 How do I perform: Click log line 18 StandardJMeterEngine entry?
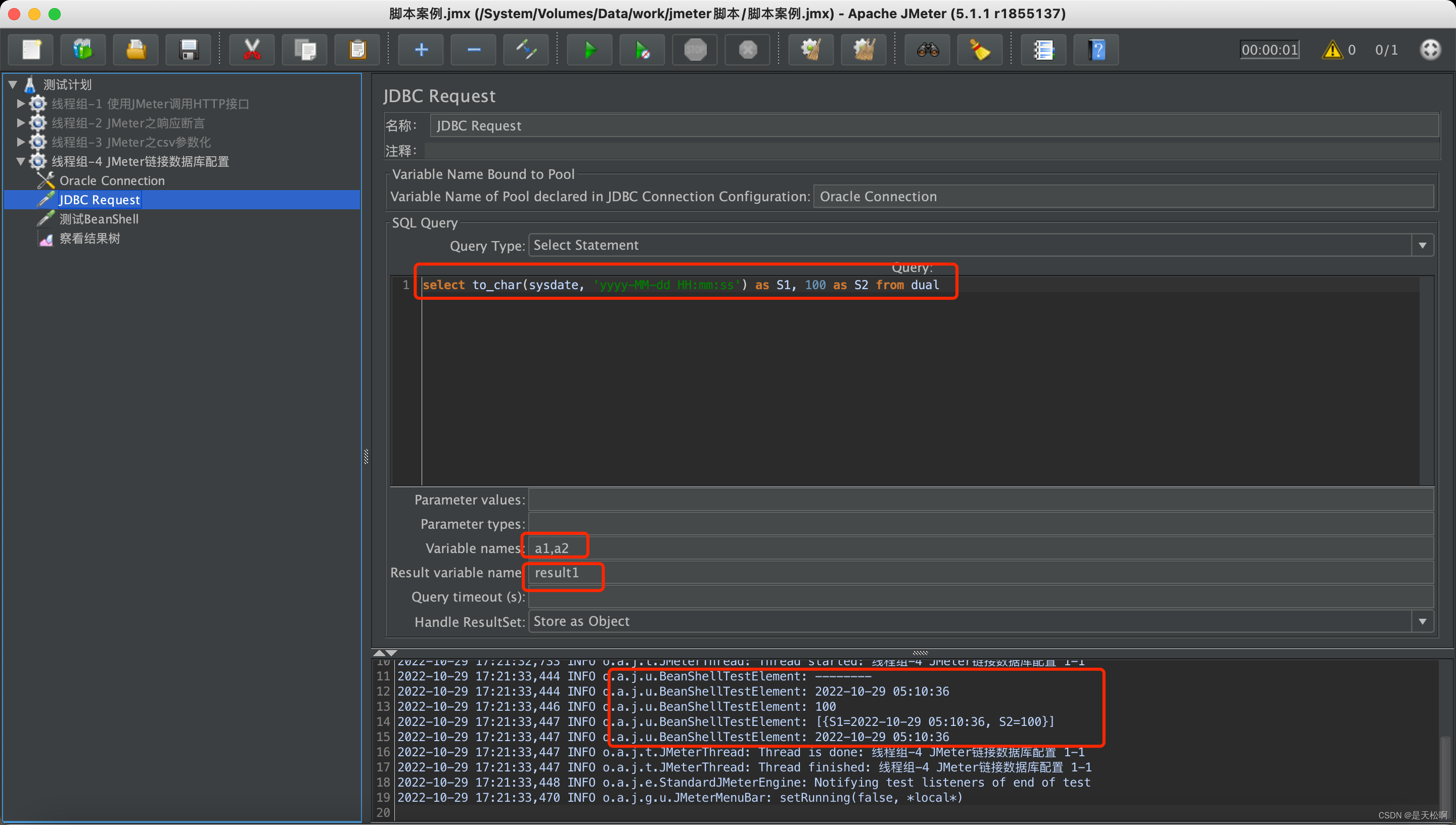743,783
